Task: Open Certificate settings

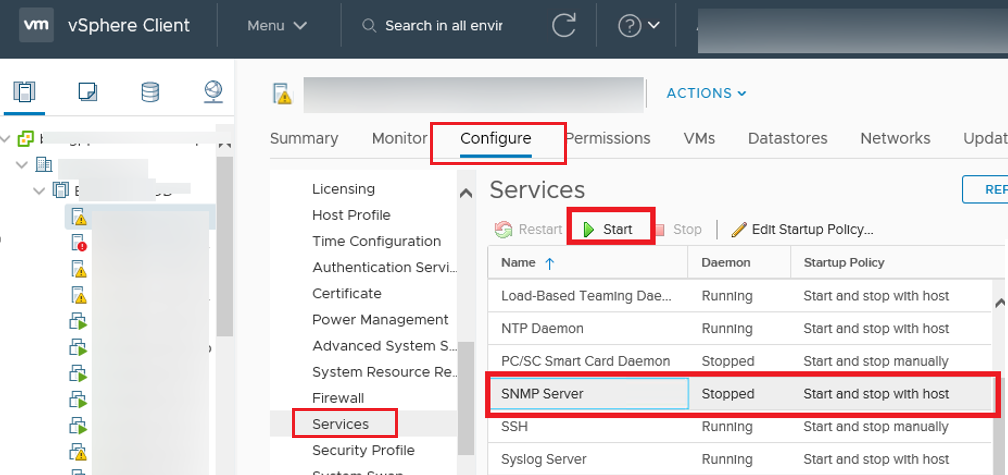Action: pyautogui.click(x=346, y=293)
